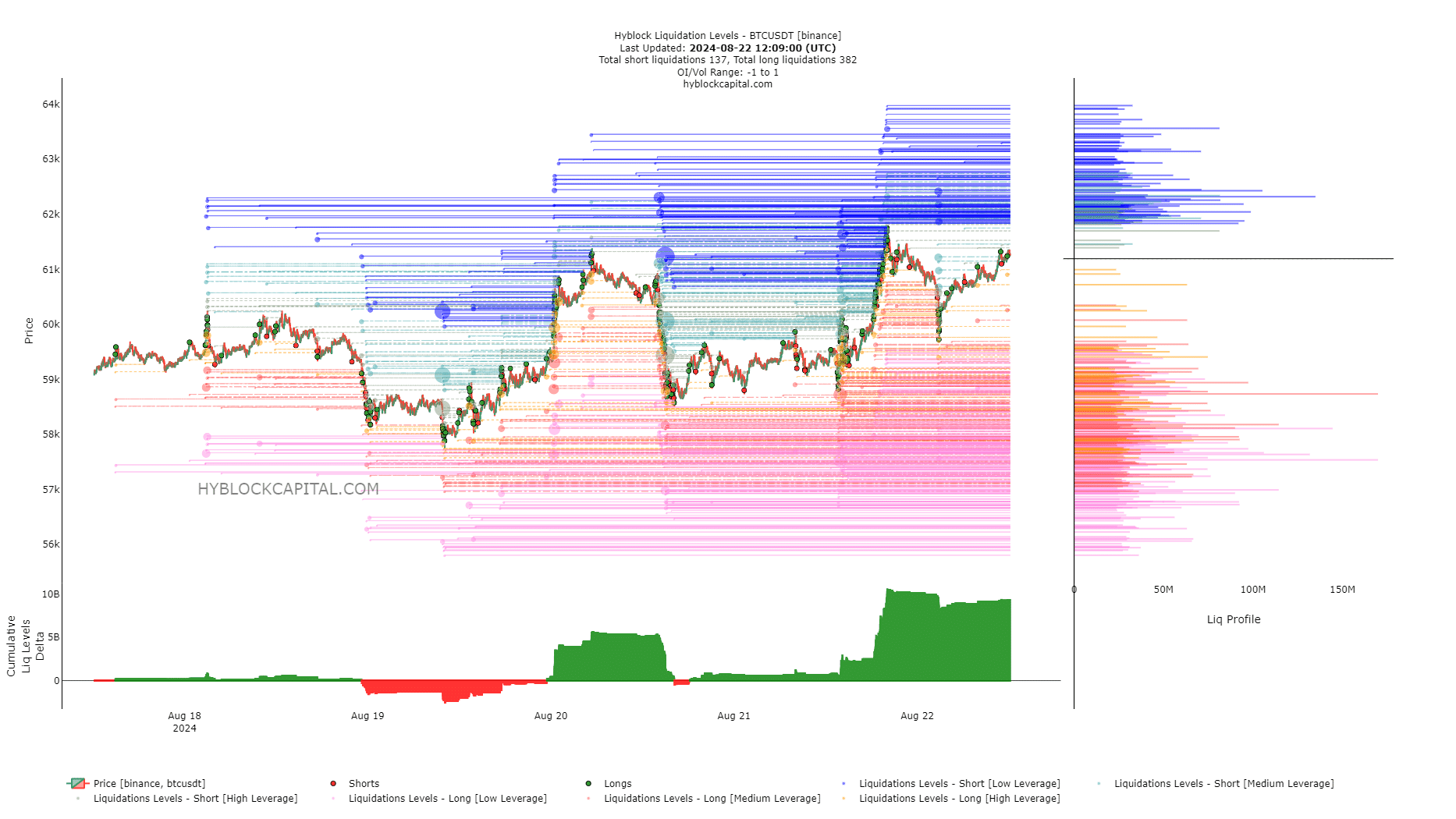The height and width of the screenshot is (819, 1456).
Task: Click the 57k price axis tick
Action: tap(51, 489)
